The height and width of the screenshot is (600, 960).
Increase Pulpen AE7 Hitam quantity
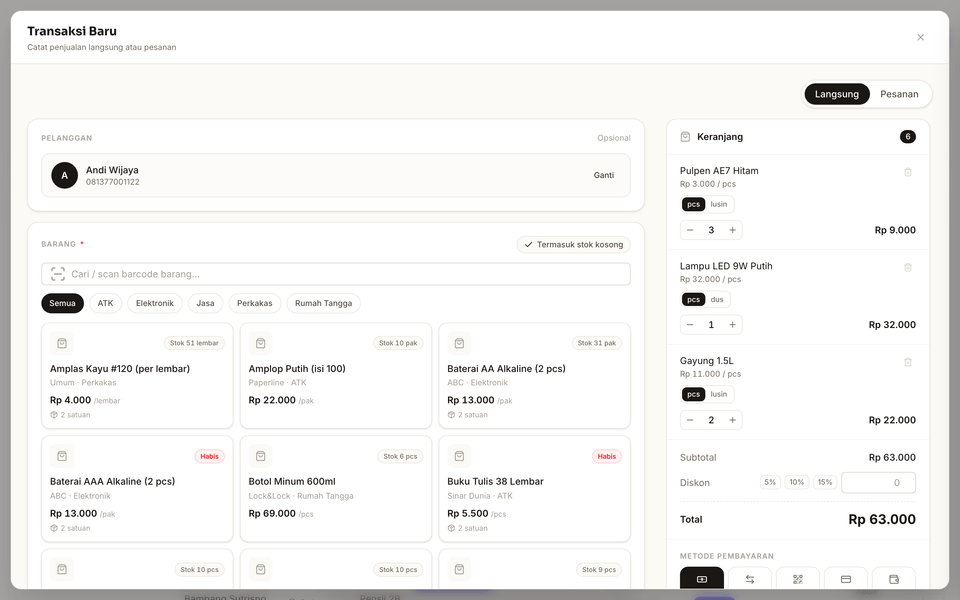tap(732, 230)
